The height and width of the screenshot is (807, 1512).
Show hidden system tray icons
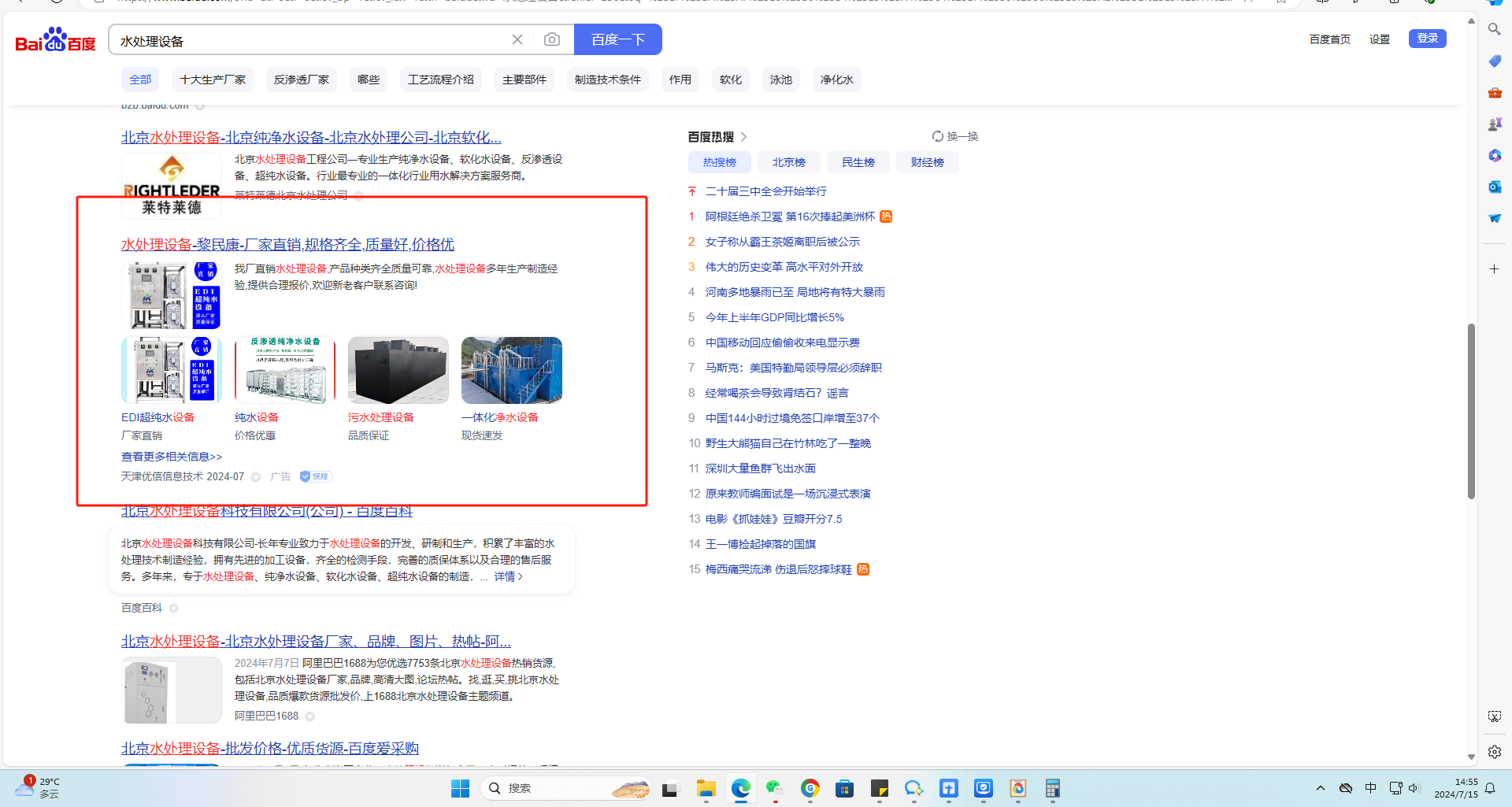pyautogui.click(x=1321, y=788)
